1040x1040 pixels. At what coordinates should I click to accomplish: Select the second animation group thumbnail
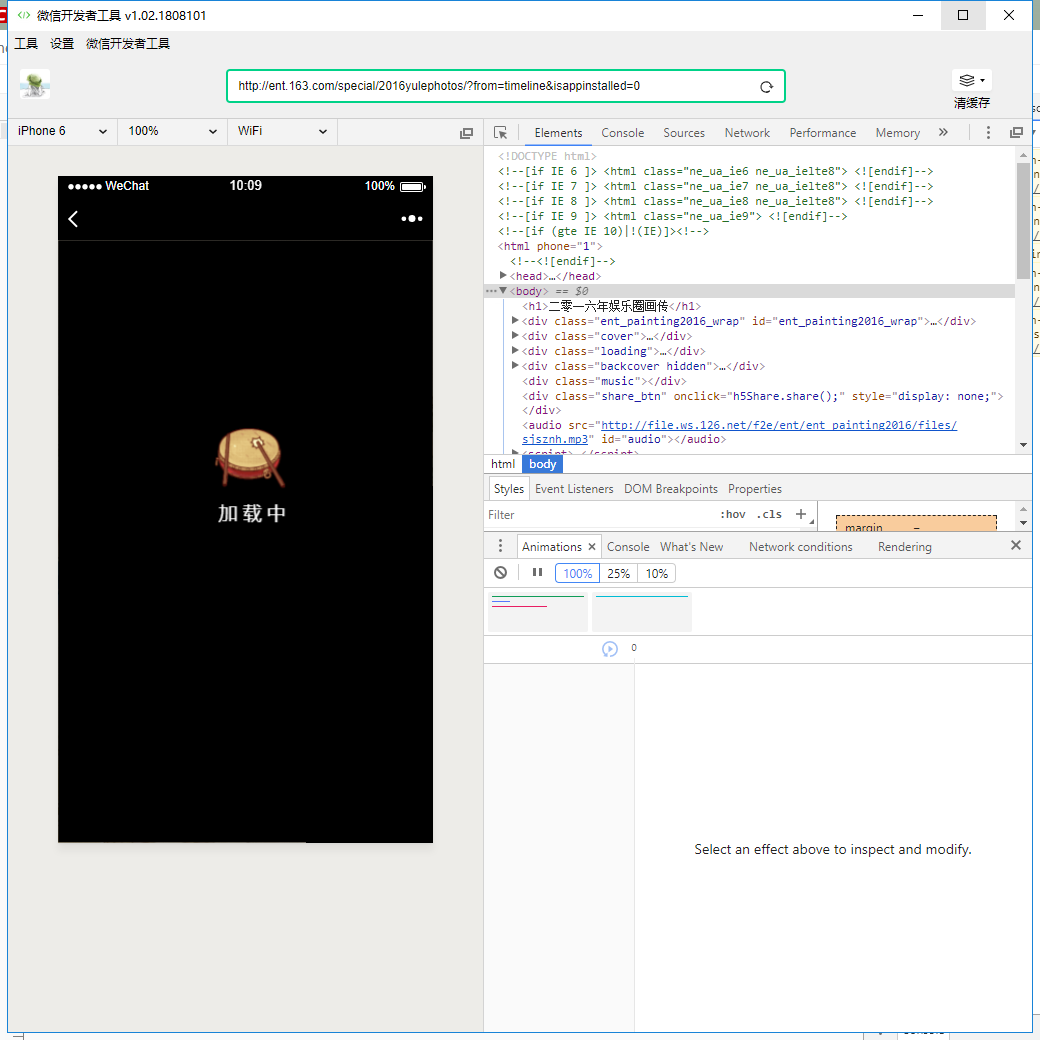(x=641, y=612)
